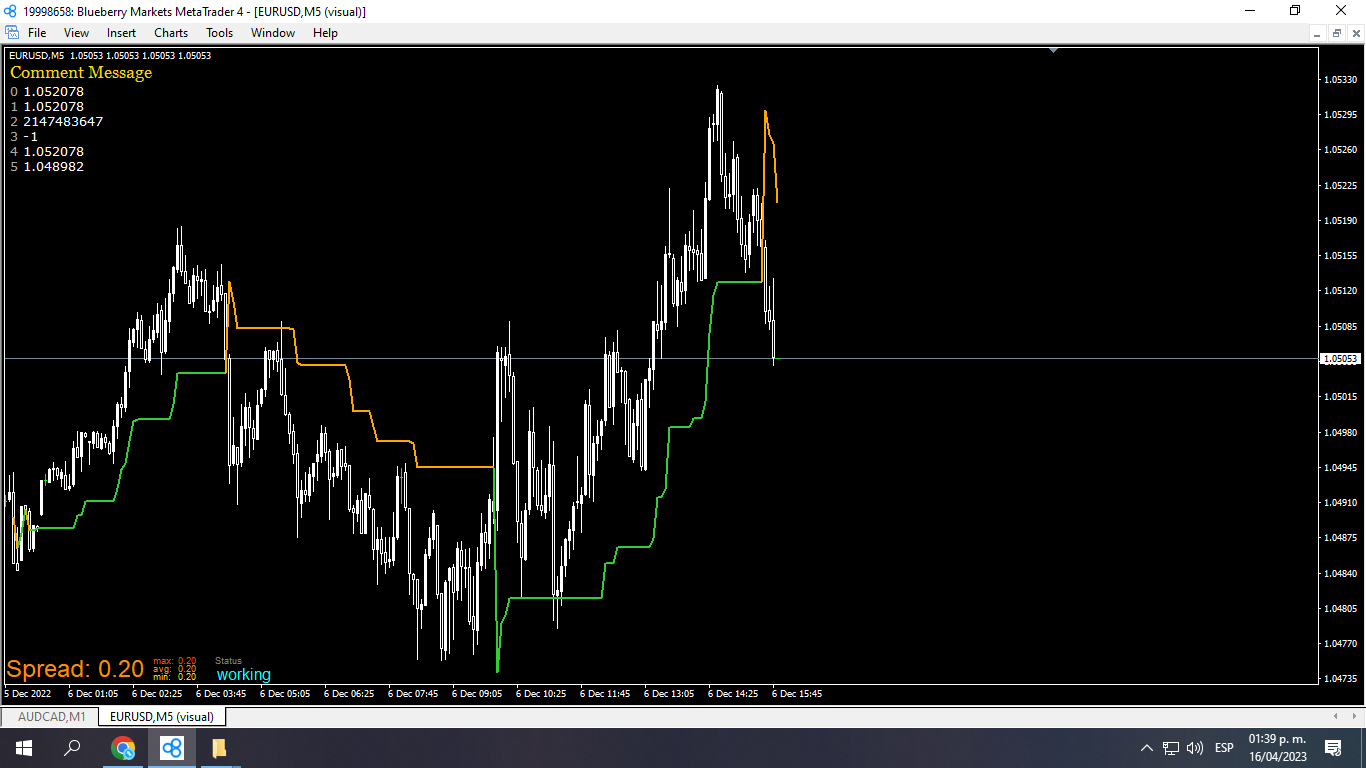Select the EURUSD,M5 (visual) chart tab
This screenshot has width=1366, height=768.
(162, 716)
